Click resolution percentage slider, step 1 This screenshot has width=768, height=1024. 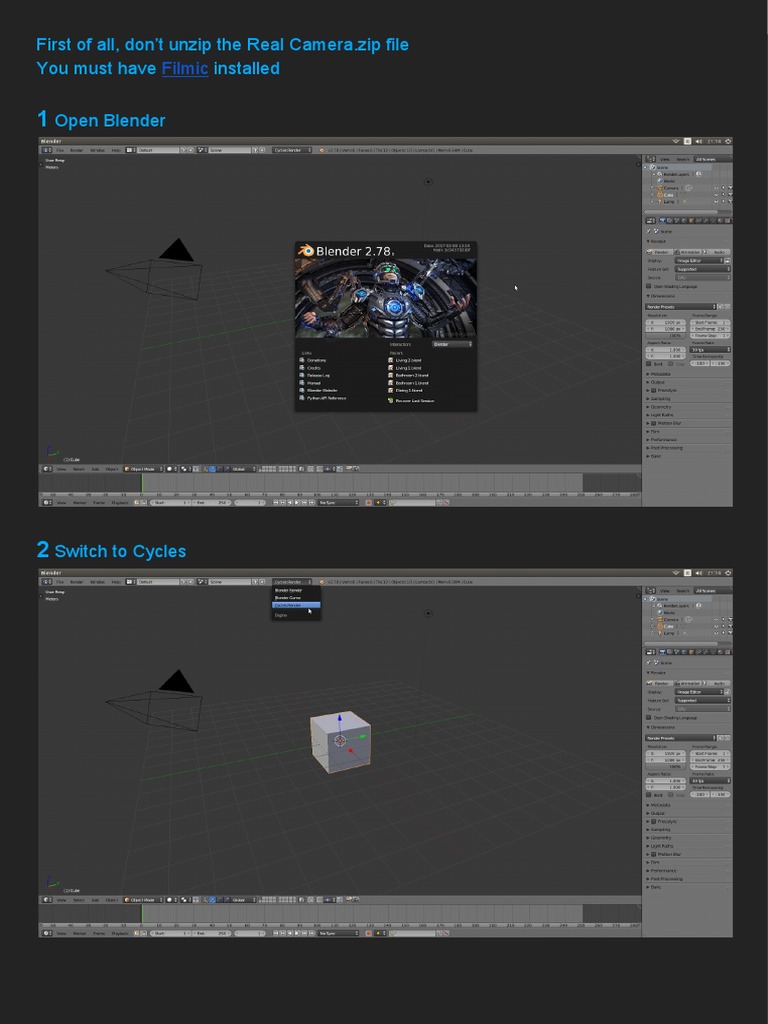coord(665,336)
